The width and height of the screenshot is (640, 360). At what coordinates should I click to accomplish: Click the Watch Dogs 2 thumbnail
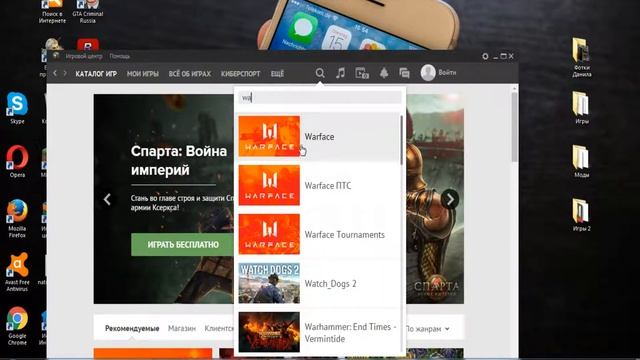269,283
